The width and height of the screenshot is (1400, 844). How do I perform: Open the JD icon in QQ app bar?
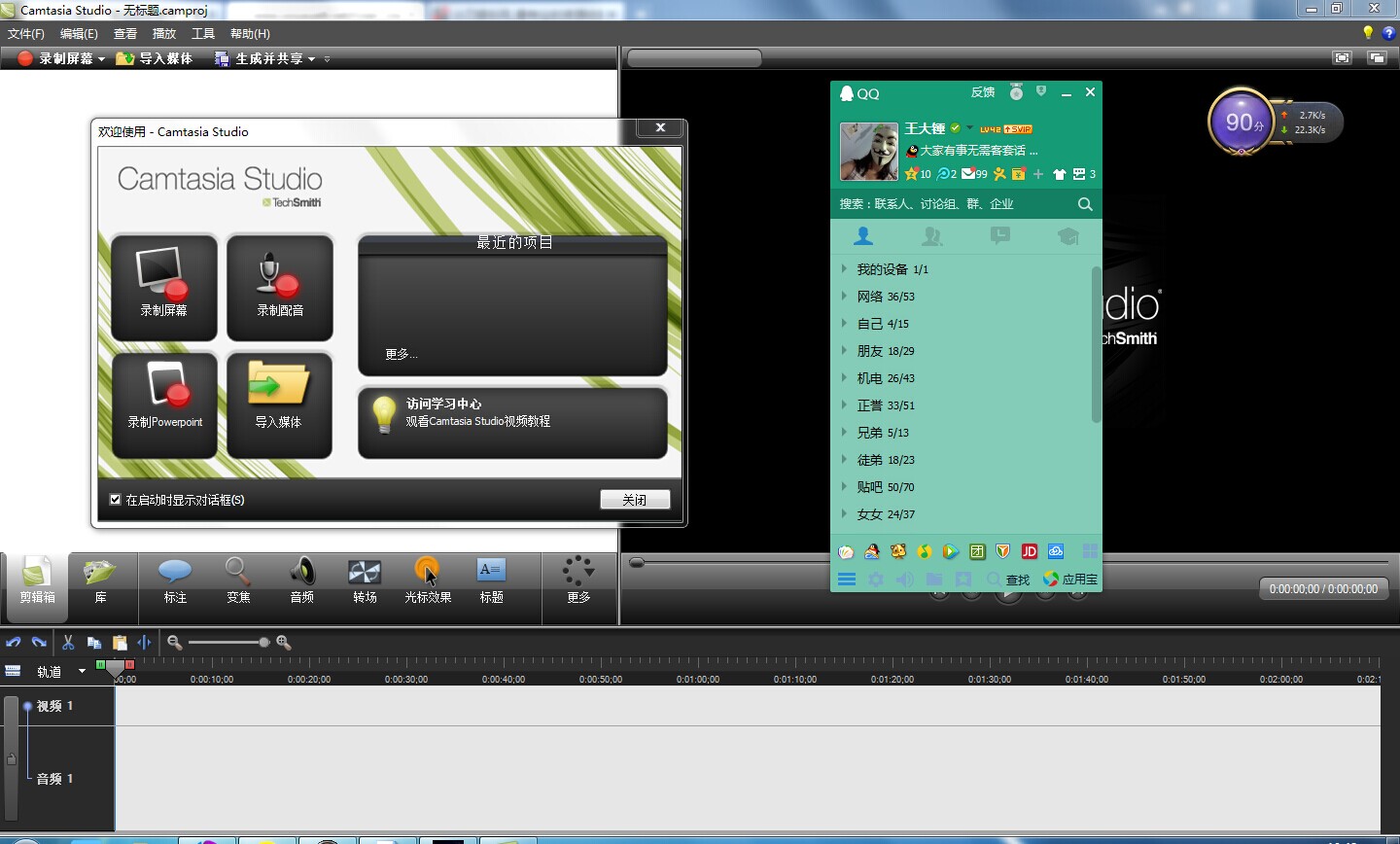click(1030, 551)
